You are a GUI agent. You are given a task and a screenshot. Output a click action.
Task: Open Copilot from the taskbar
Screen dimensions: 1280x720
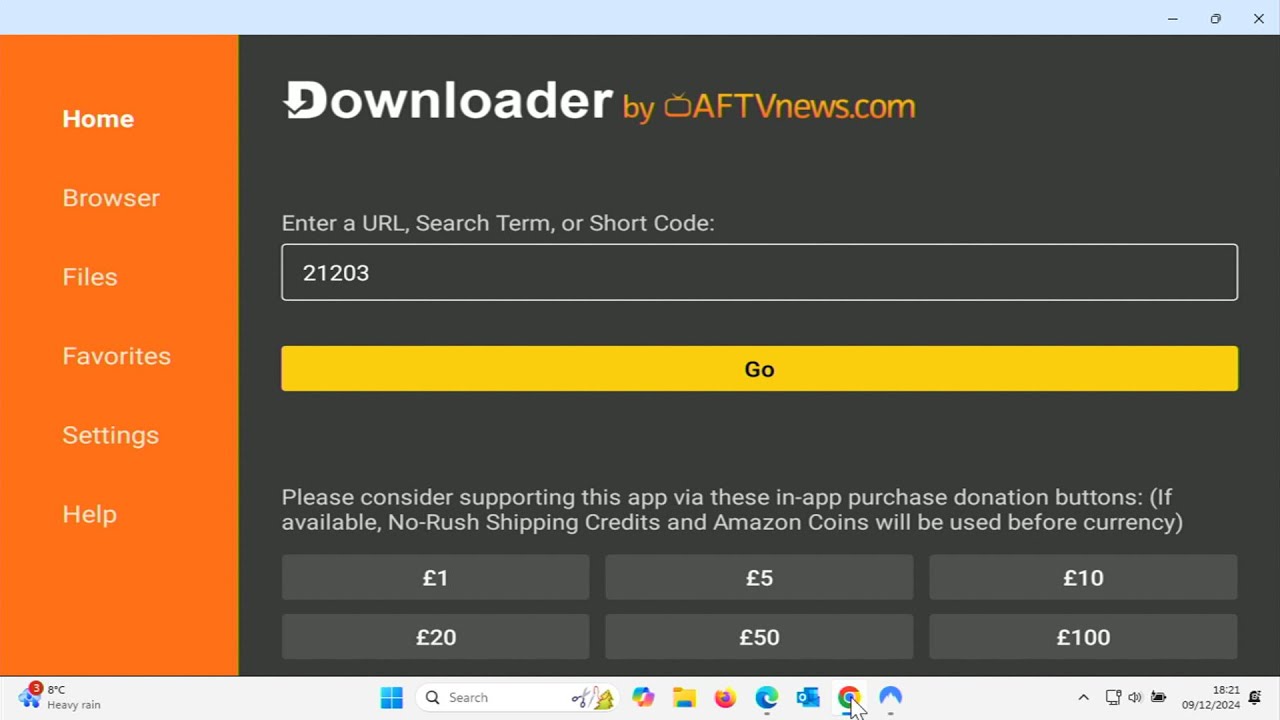pos(643,698)
